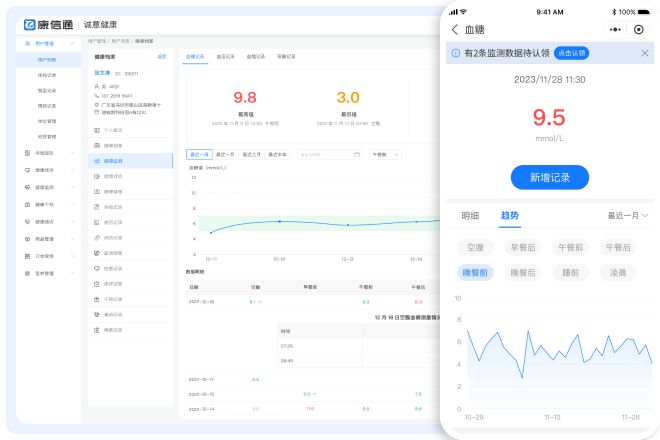Image resolution: width=660 pixels, height=440 pixels.
Task: Click the 营养管理 gear icon in left navigation
Action: tap(27, 273)
